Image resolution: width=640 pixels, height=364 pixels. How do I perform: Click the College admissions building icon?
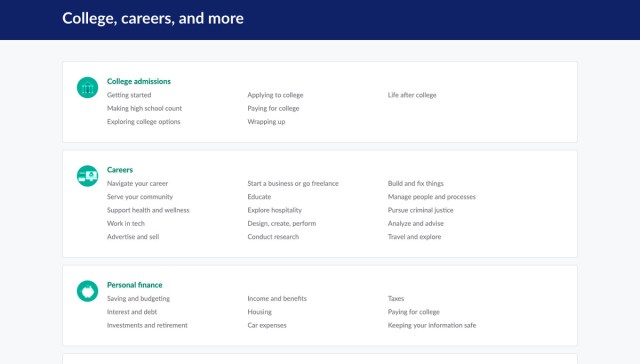click(x=87, y=87)
